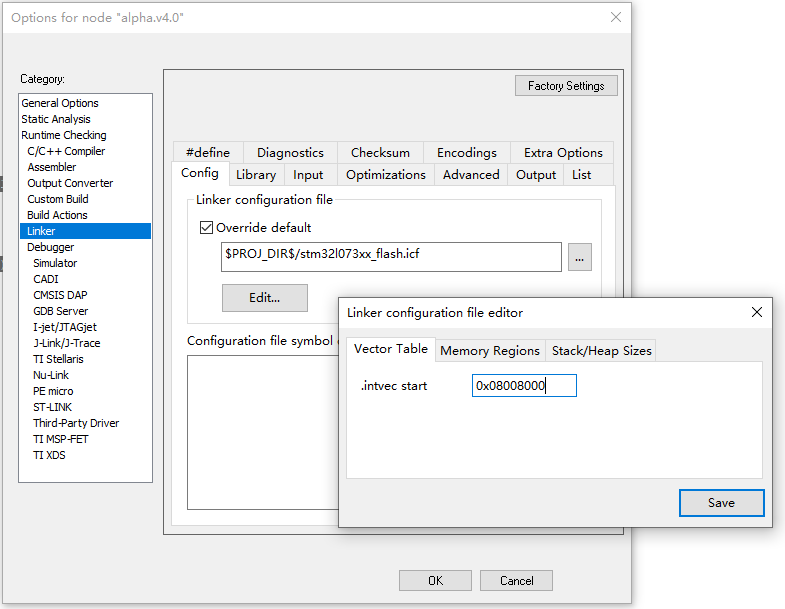Click the Edit... button
The height and width of the screenshot is (609, 785).
tap(265, 298)
